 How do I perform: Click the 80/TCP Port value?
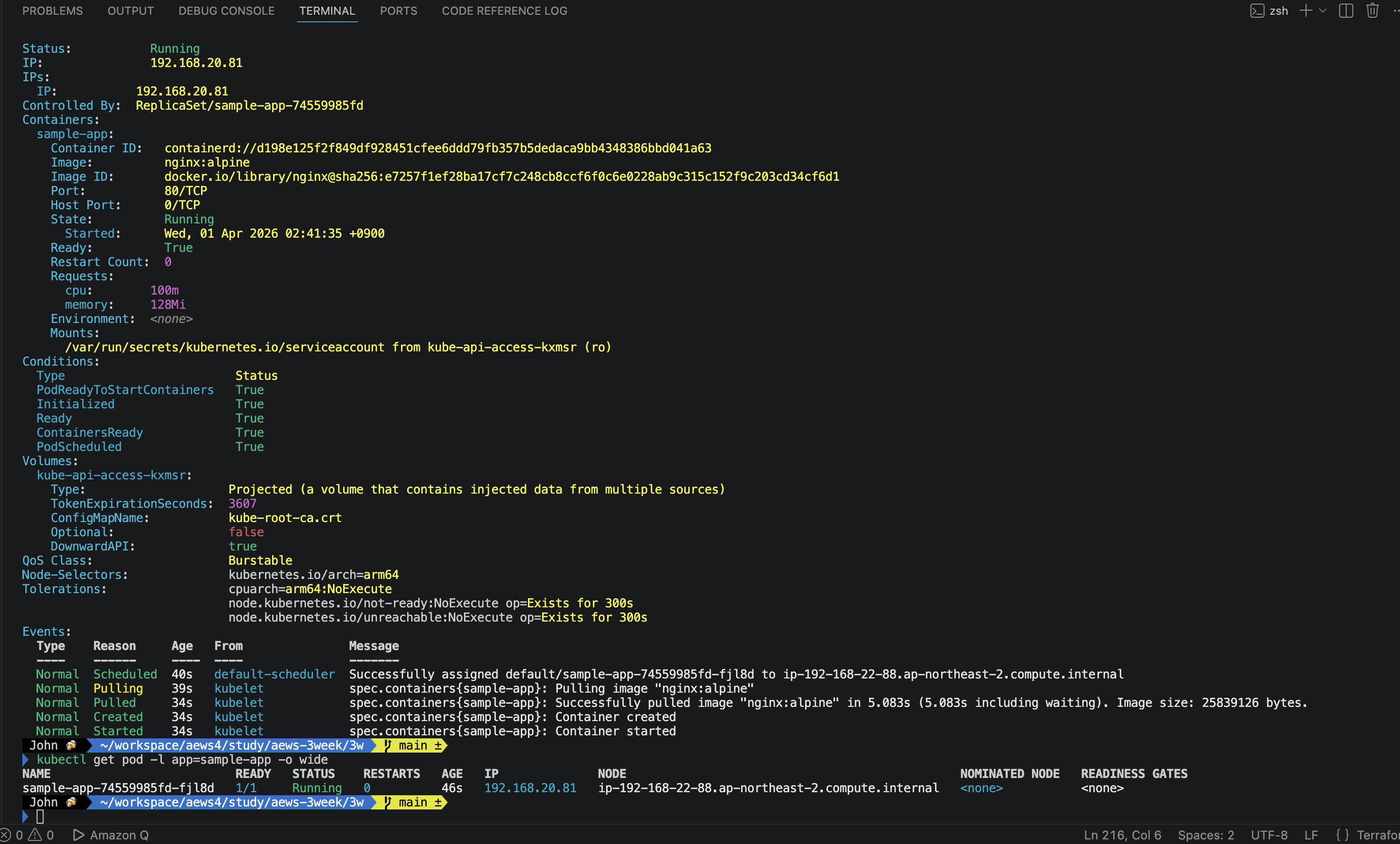coord(186,191)
